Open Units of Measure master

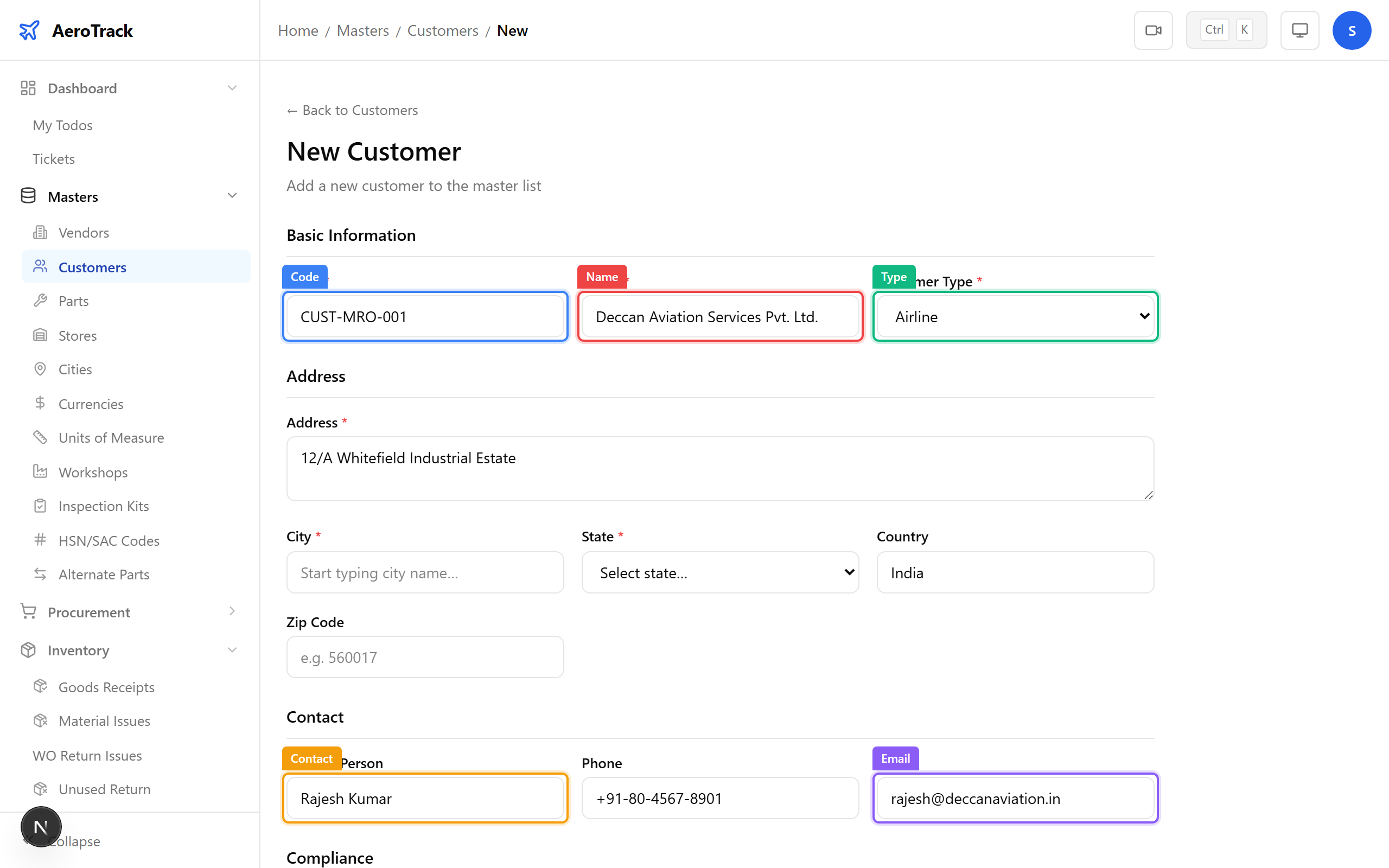111,437
